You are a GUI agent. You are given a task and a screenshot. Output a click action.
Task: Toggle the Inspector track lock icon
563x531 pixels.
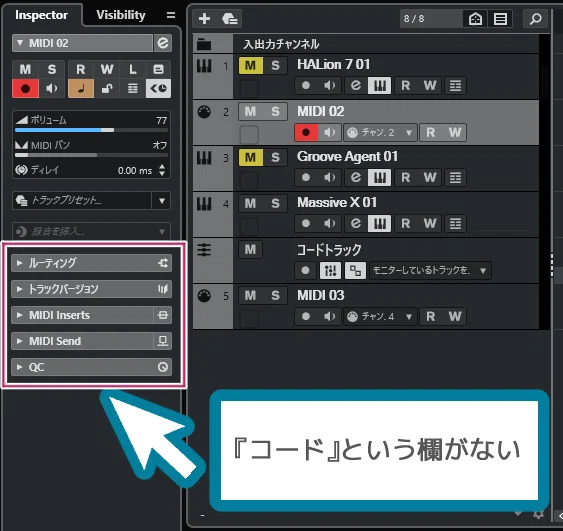point(107,88)
